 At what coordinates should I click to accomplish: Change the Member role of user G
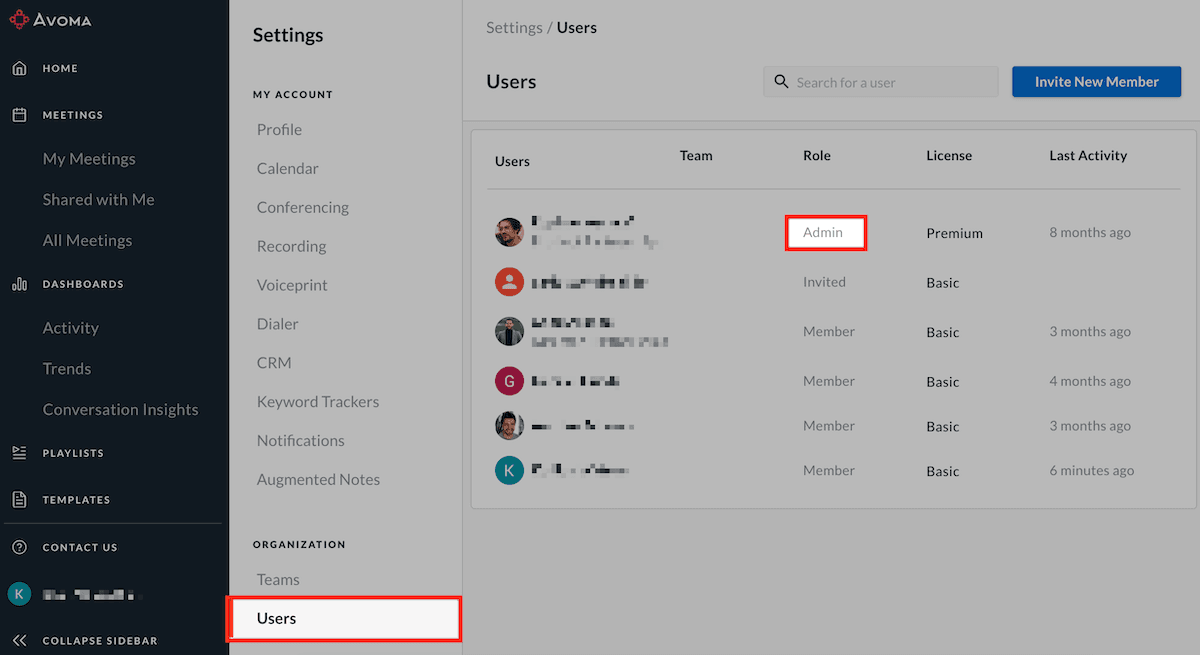pos(828,381)
